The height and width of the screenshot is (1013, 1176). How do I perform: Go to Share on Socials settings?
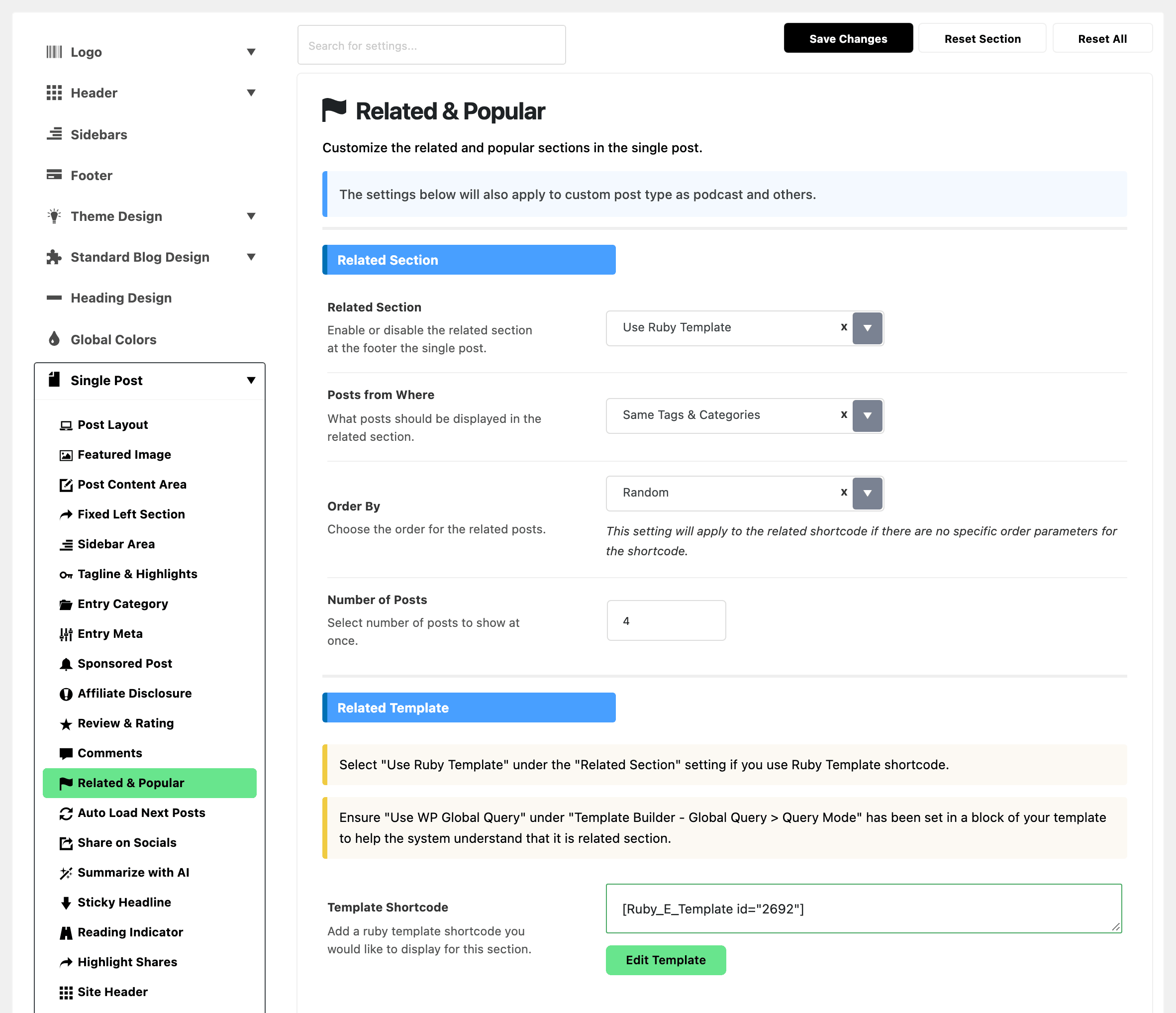[126, 842]
